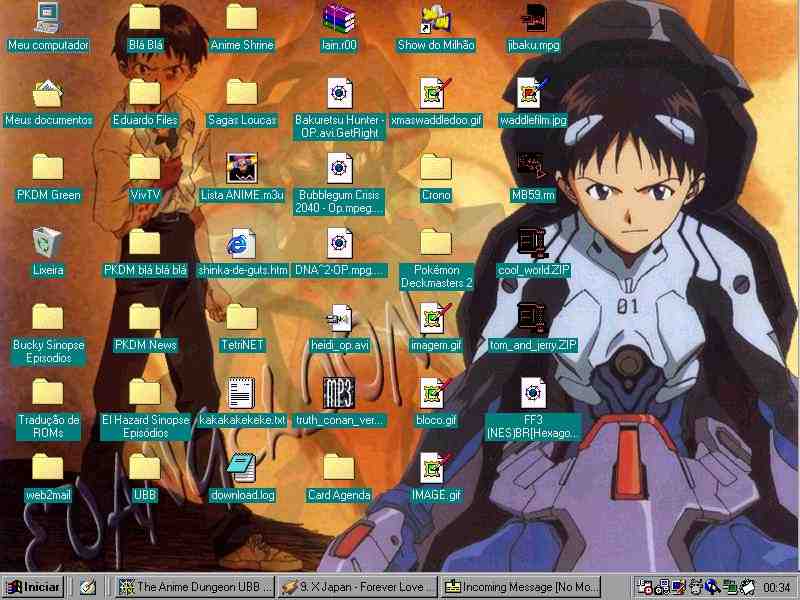Switch to The Anime Dungeon UBB window
Screen dimensions: 800x600
click(x=195, y=587)
